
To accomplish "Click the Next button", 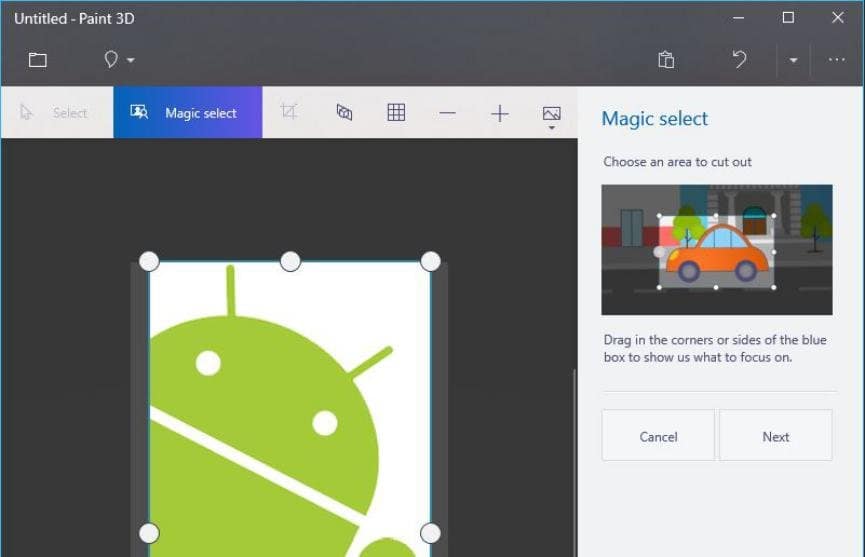I will point(776,436).
